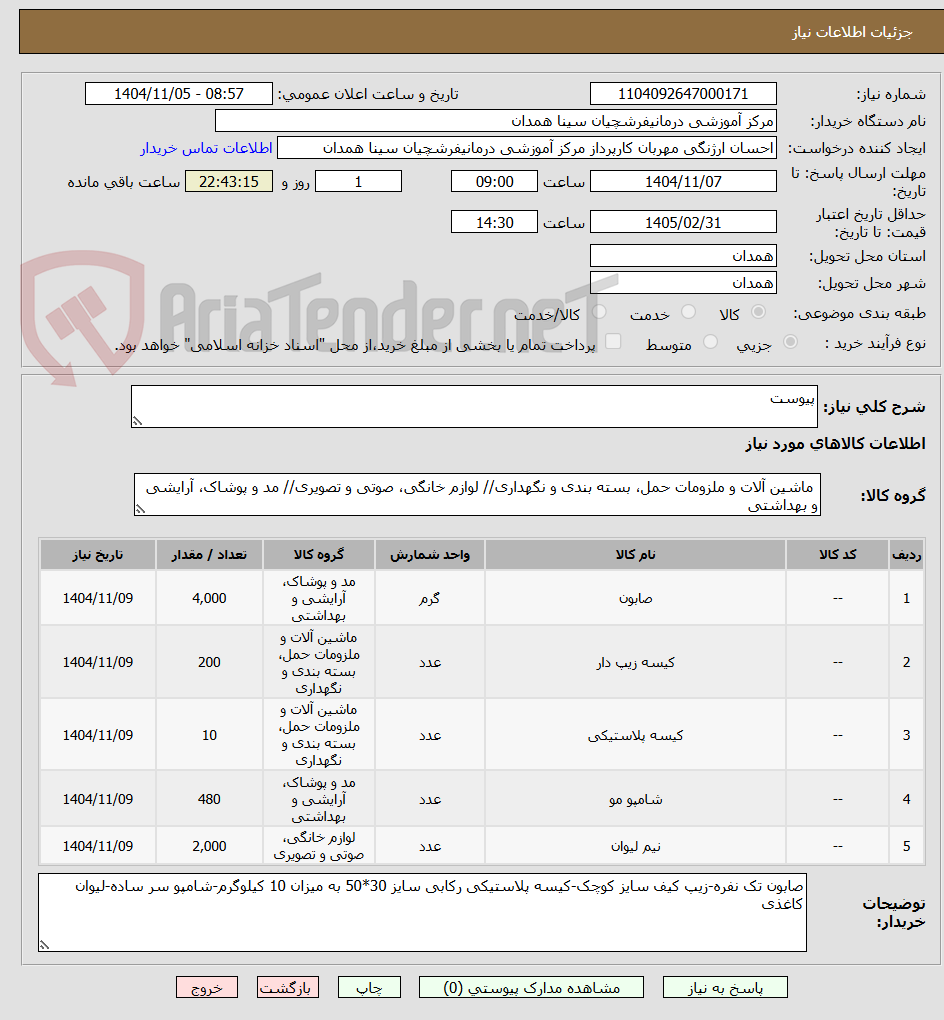Click the گروه کالا text area
Image resolution: width=944 pixels, height=1020 pixels.
pos(478,495)
